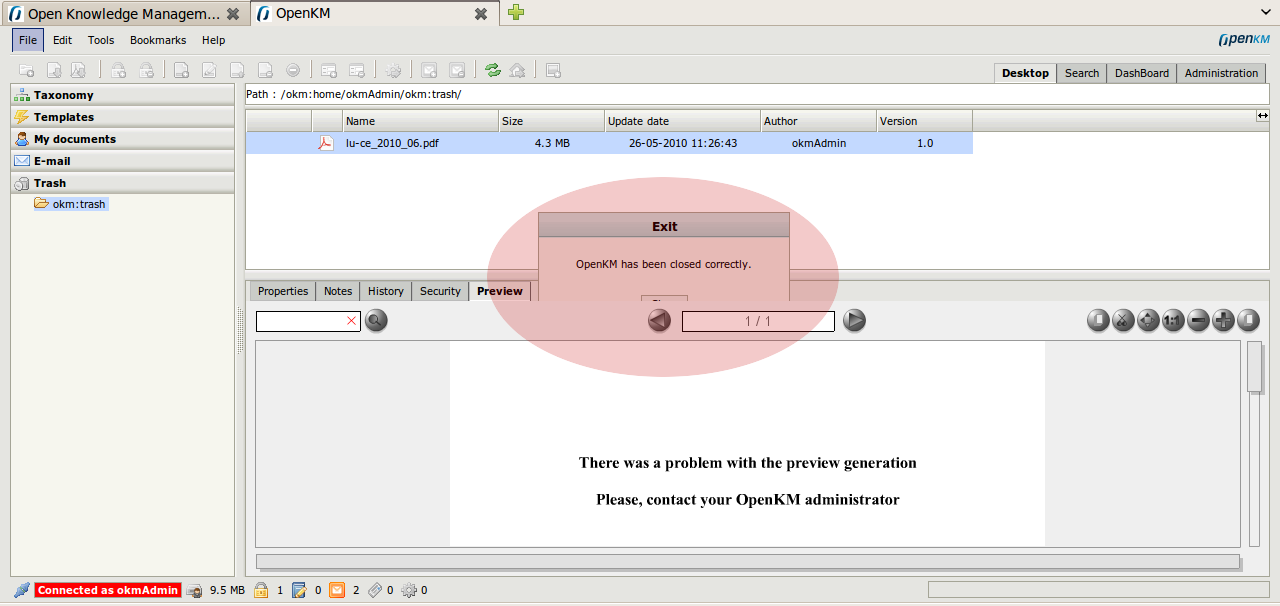The width and height of the screenshot is (1280, 606).
Task: Click the column resize arrows icon
Action: pyautogui.click(x=1262, y=117)
